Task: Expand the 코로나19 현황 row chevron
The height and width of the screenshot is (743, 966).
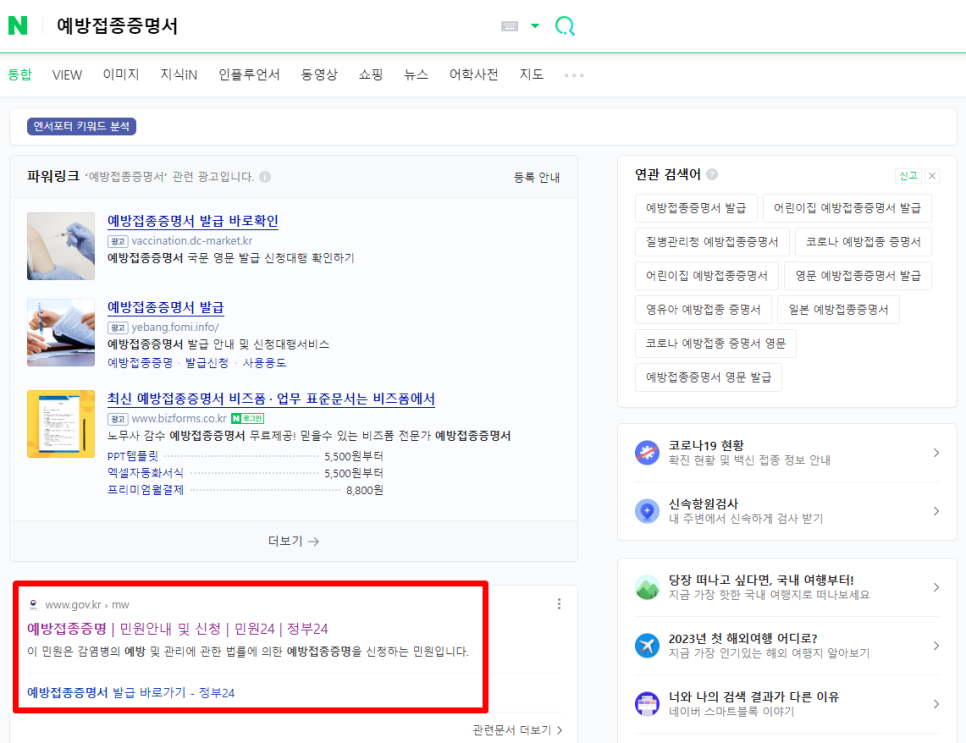Action: [x=936, y=453]
